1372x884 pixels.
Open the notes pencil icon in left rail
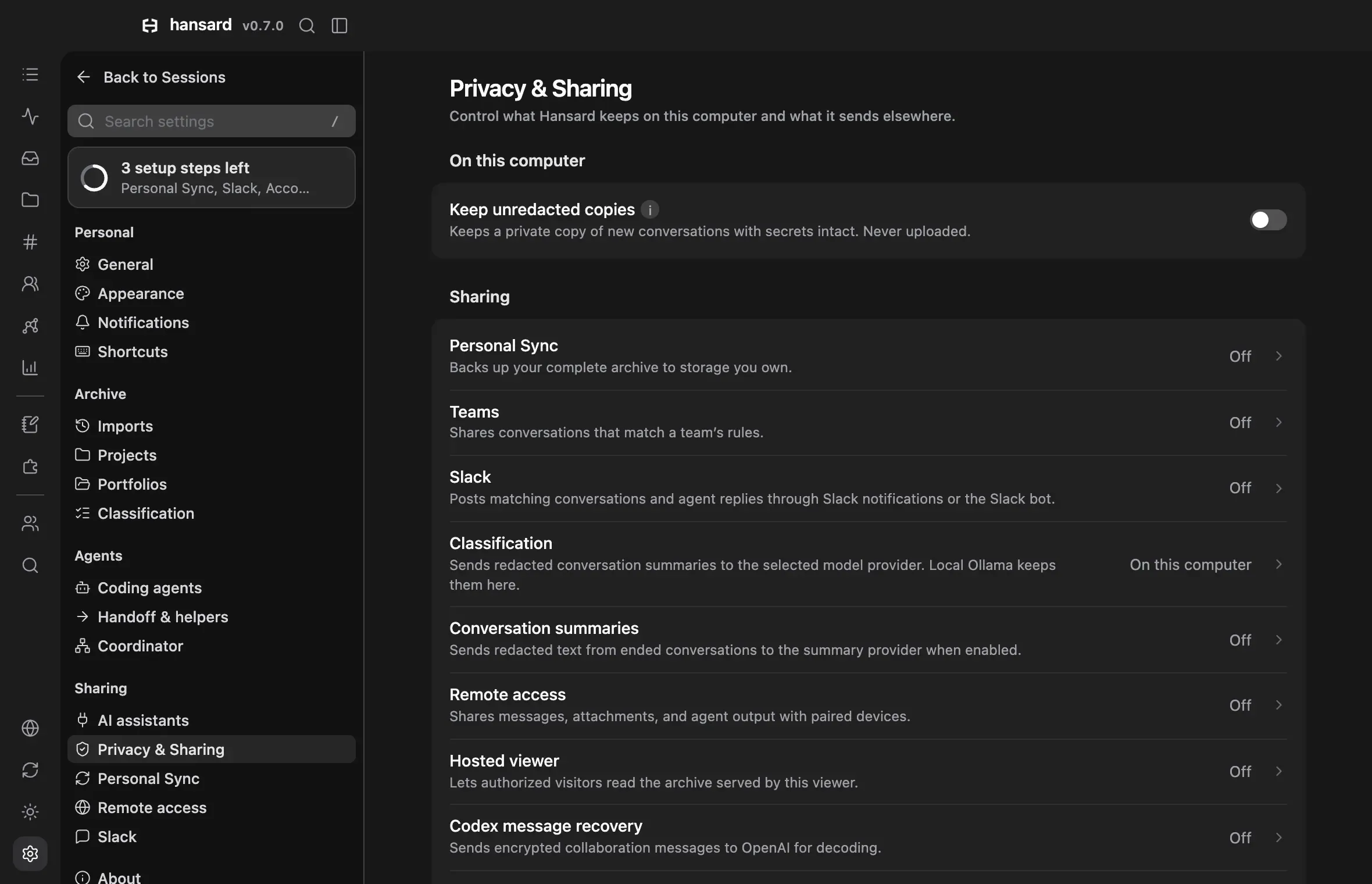[30, 425]
